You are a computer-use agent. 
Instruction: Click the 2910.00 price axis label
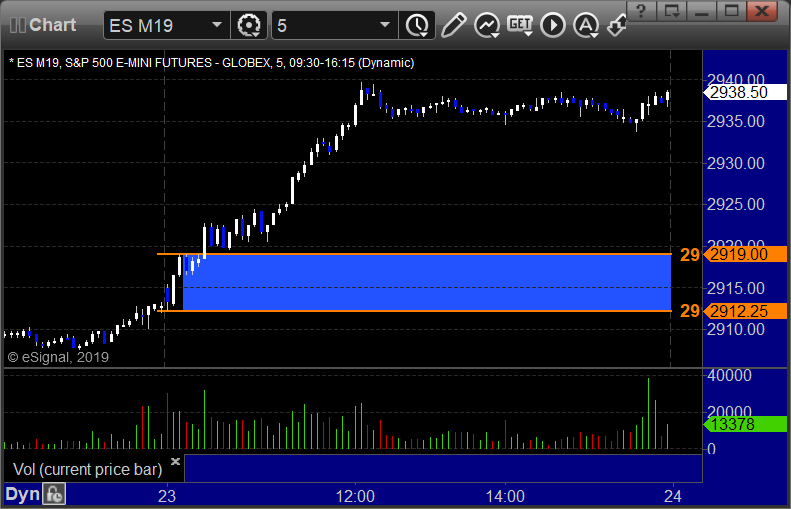pyautogui.click(x=736, y=329)
